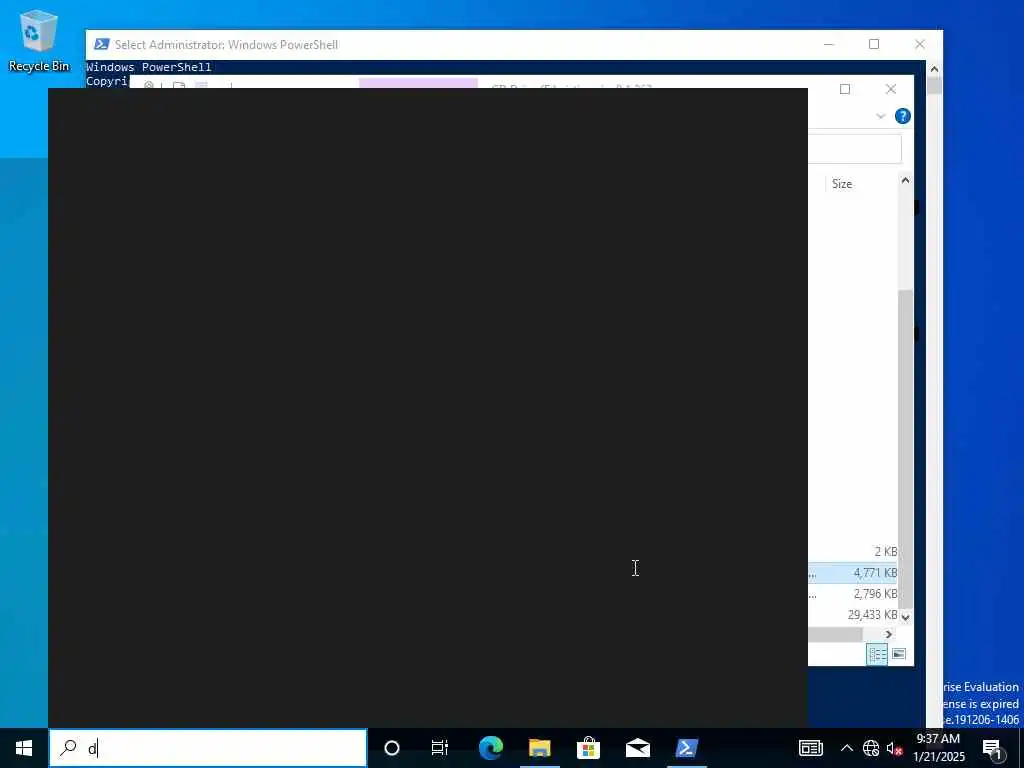The image size is (1024, 768).
Task: Select the file row sized 29,433 KB
Action: (x=852, y=615)
